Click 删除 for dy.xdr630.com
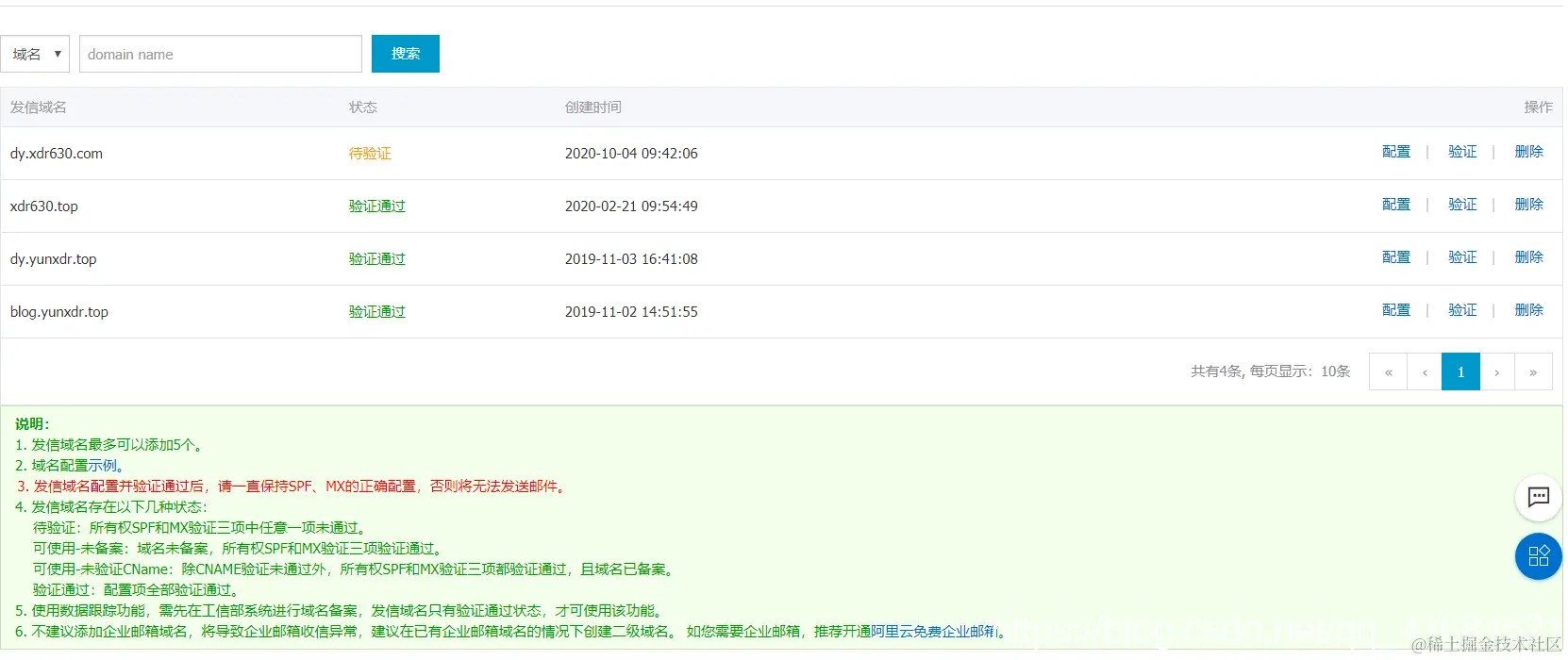This screenshot has width=1568, height=660. [x=1528, y=152]
